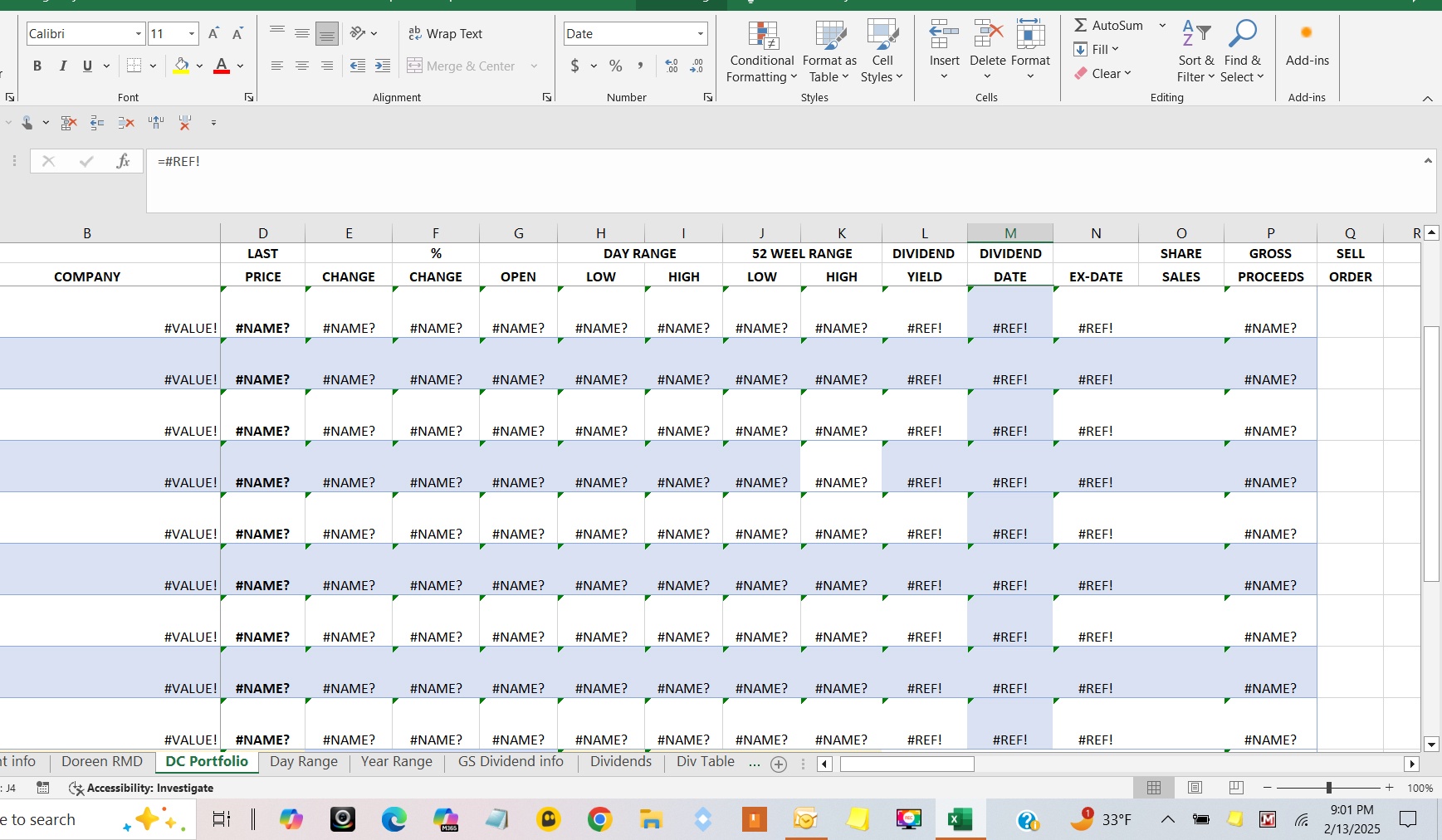Screen dimensions: 1442x840
Task: Open Excel from the taskbar
Action: point(960,820)
